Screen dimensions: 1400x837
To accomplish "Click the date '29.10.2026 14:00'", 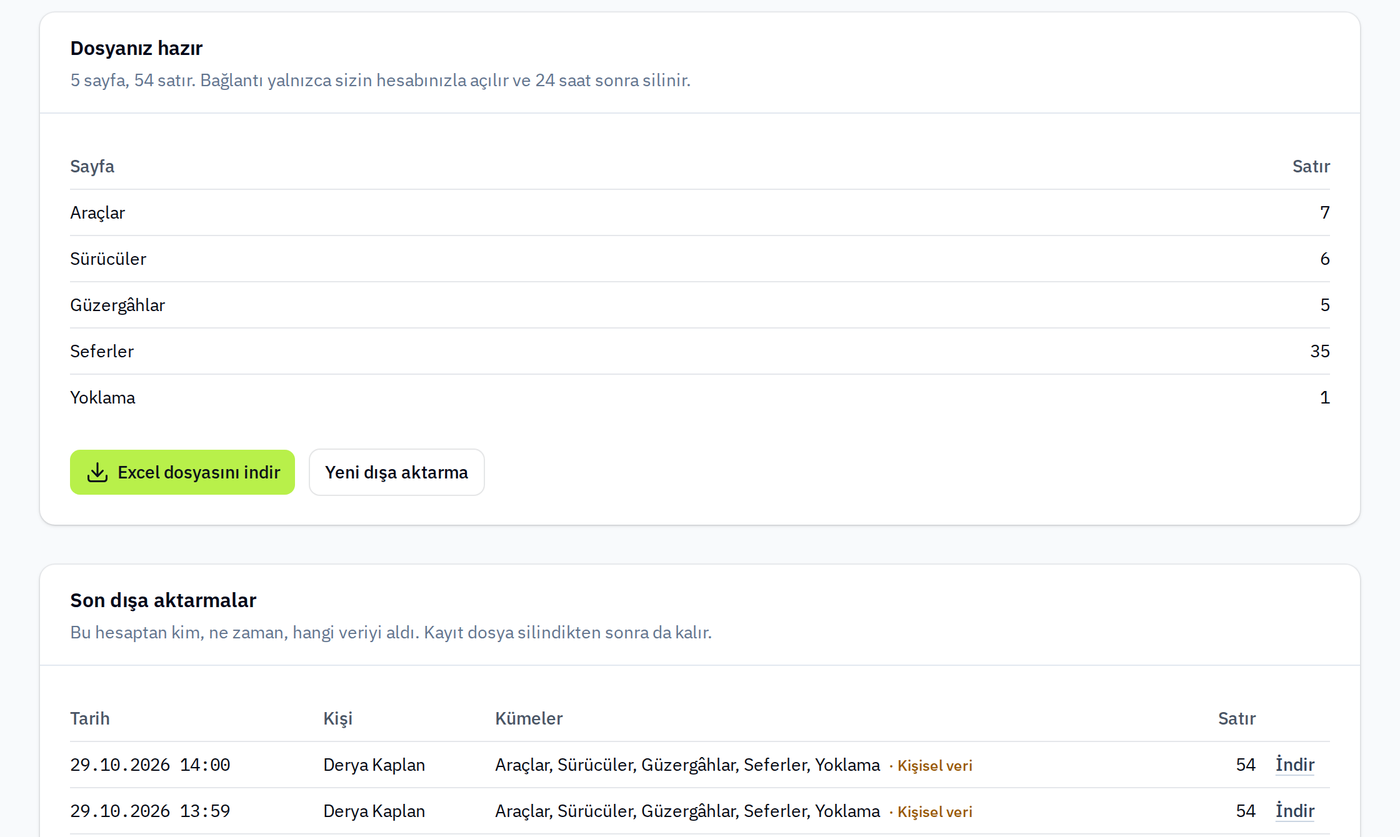I will pos(150,765).
